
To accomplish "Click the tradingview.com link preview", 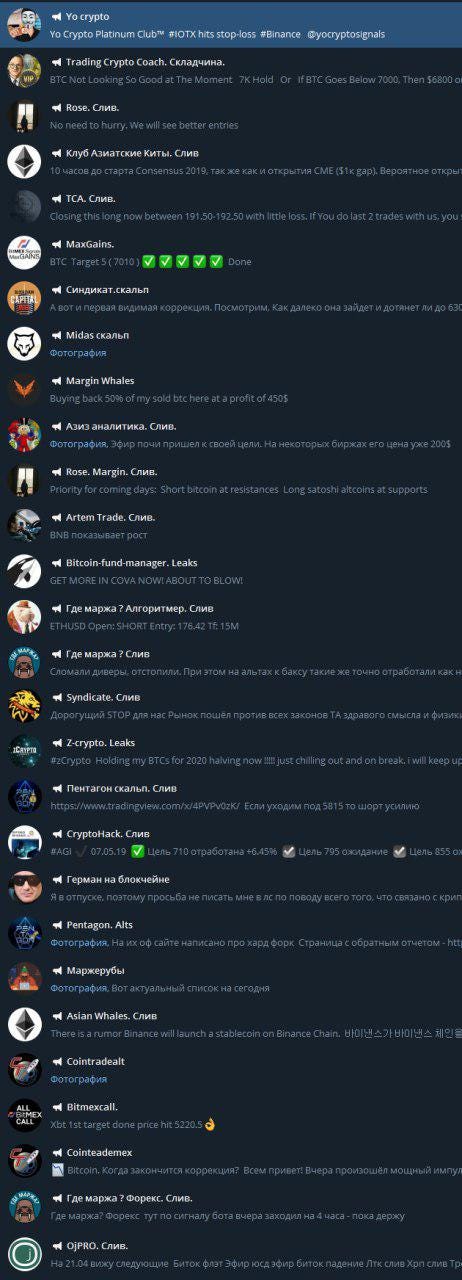I will [147, 806].
